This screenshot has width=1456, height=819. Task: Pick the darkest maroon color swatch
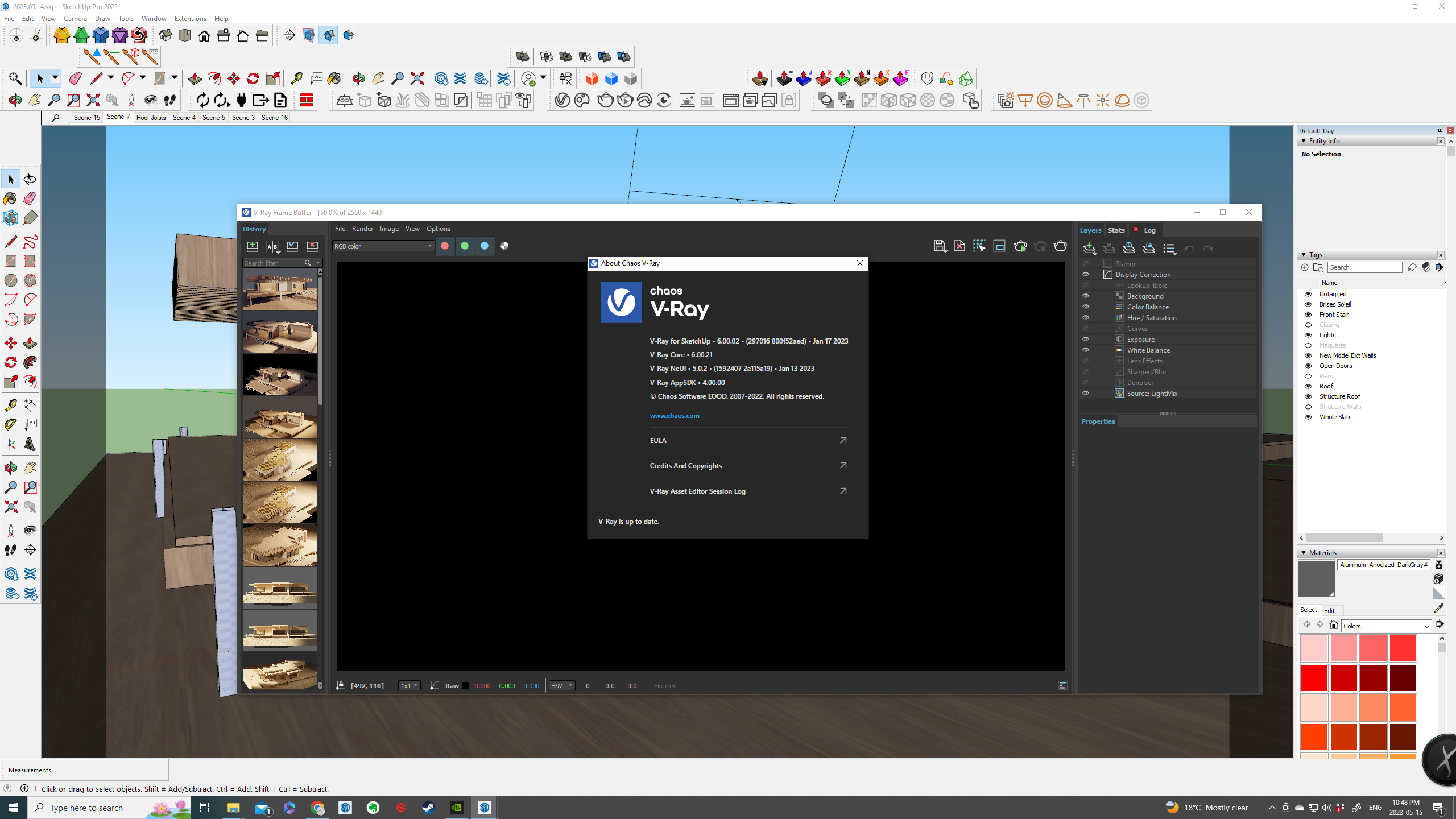click(1403, 678)
